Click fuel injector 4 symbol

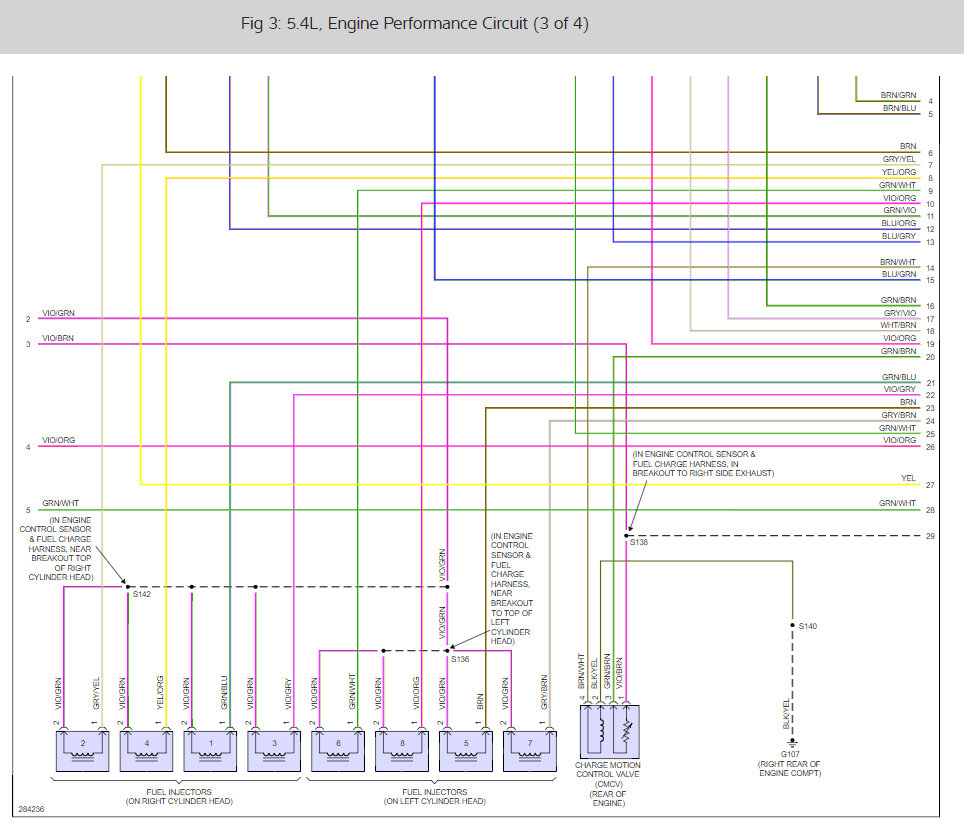[146, 750]
